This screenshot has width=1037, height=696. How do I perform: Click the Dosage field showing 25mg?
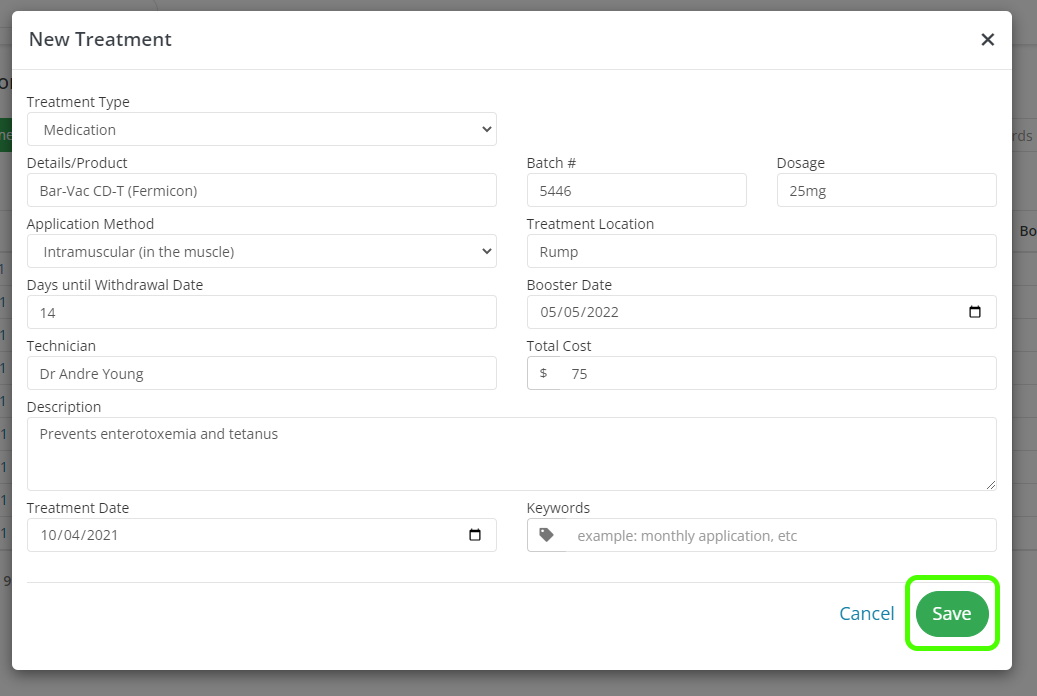[x=886, y=190]
